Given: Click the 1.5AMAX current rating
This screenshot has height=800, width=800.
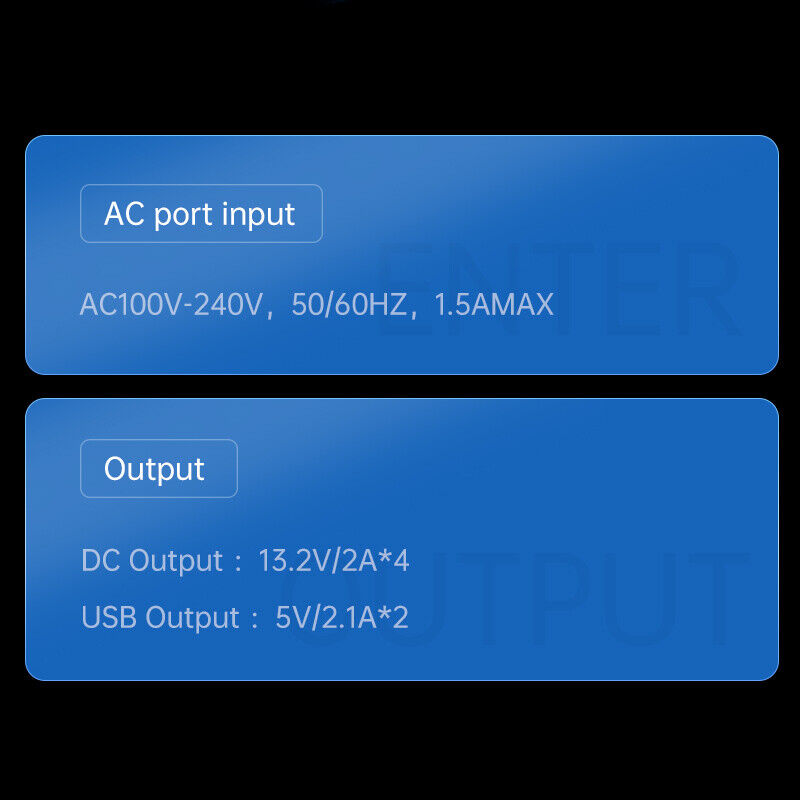Looking at the screenshot, I should coord(494,305).
